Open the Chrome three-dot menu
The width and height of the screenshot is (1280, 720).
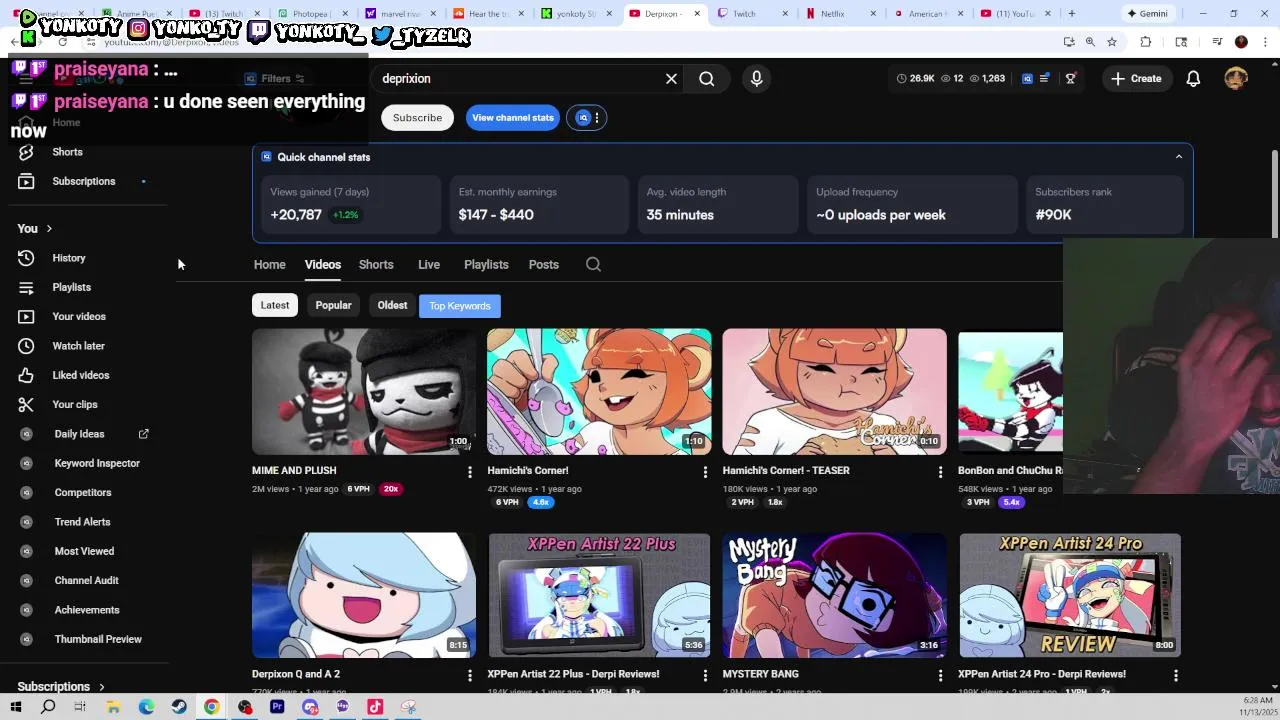click(1265, 42)
